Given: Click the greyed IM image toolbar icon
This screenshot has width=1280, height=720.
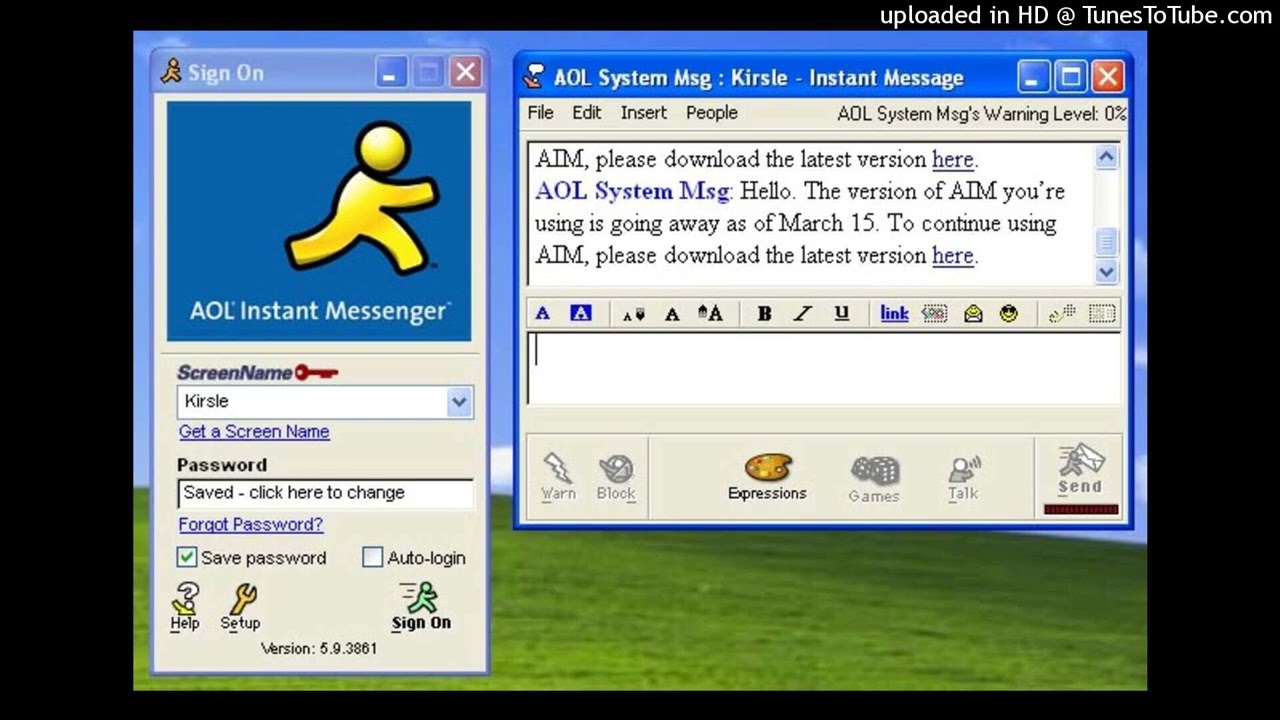Looking at the screenshot, I should coord(1062,313).
